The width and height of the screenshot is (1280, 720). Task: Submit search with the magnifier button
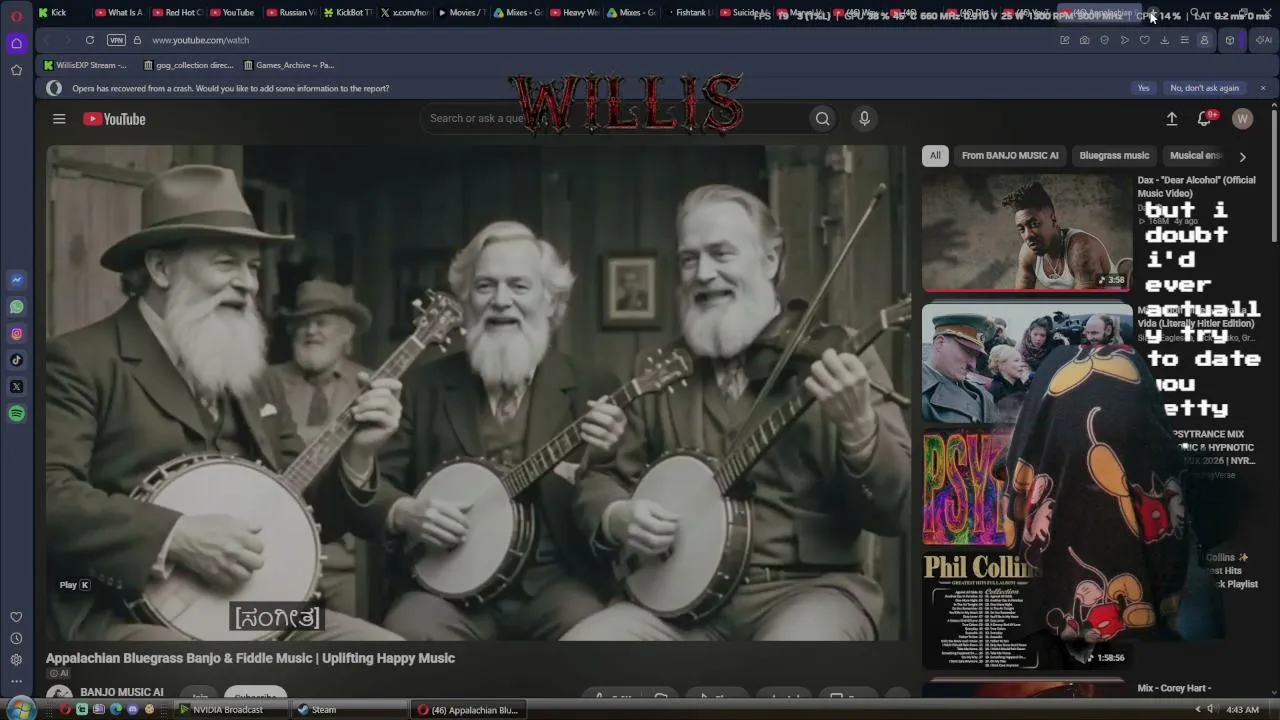pyautogui.click(x=822, y=118)
